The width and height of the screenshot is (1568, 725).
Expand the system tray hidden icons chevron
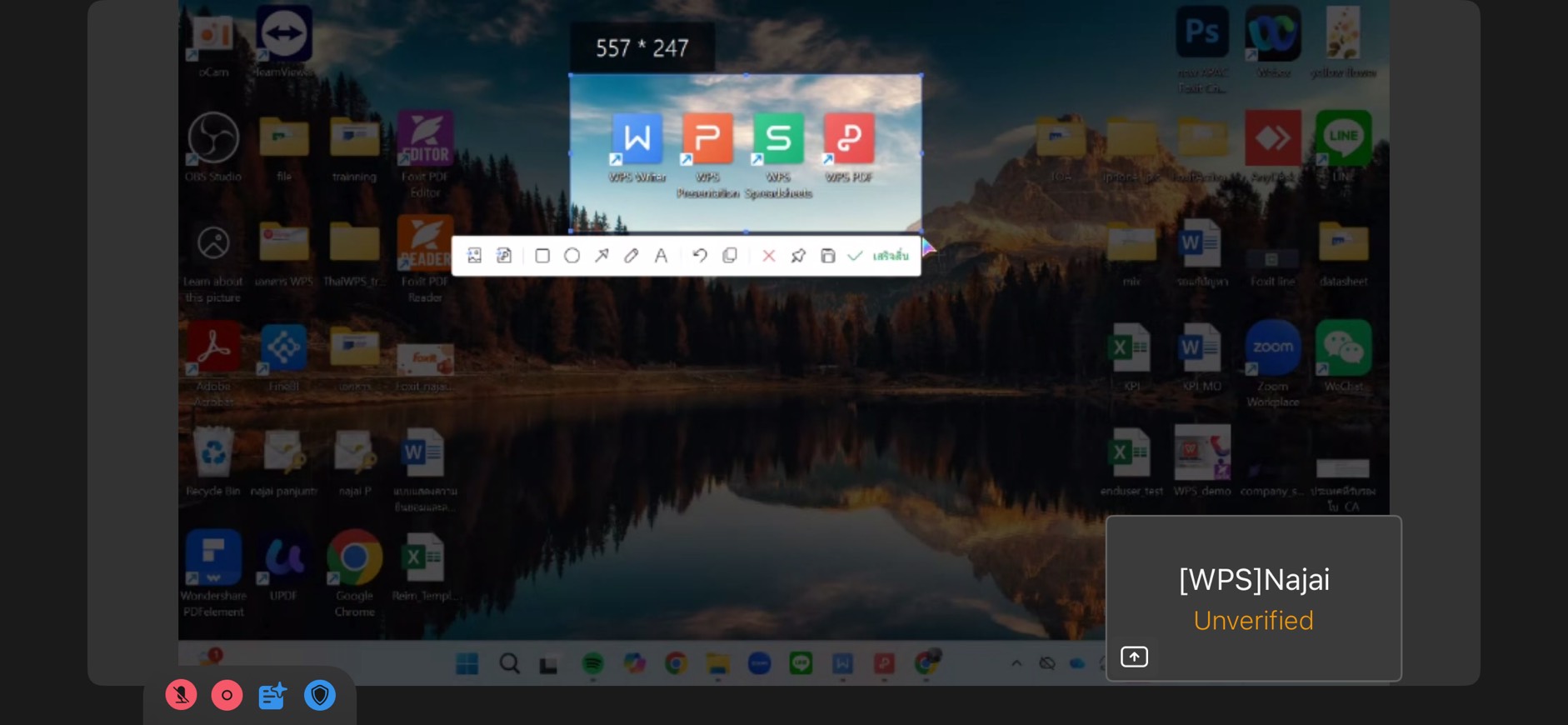(1016, 663)
